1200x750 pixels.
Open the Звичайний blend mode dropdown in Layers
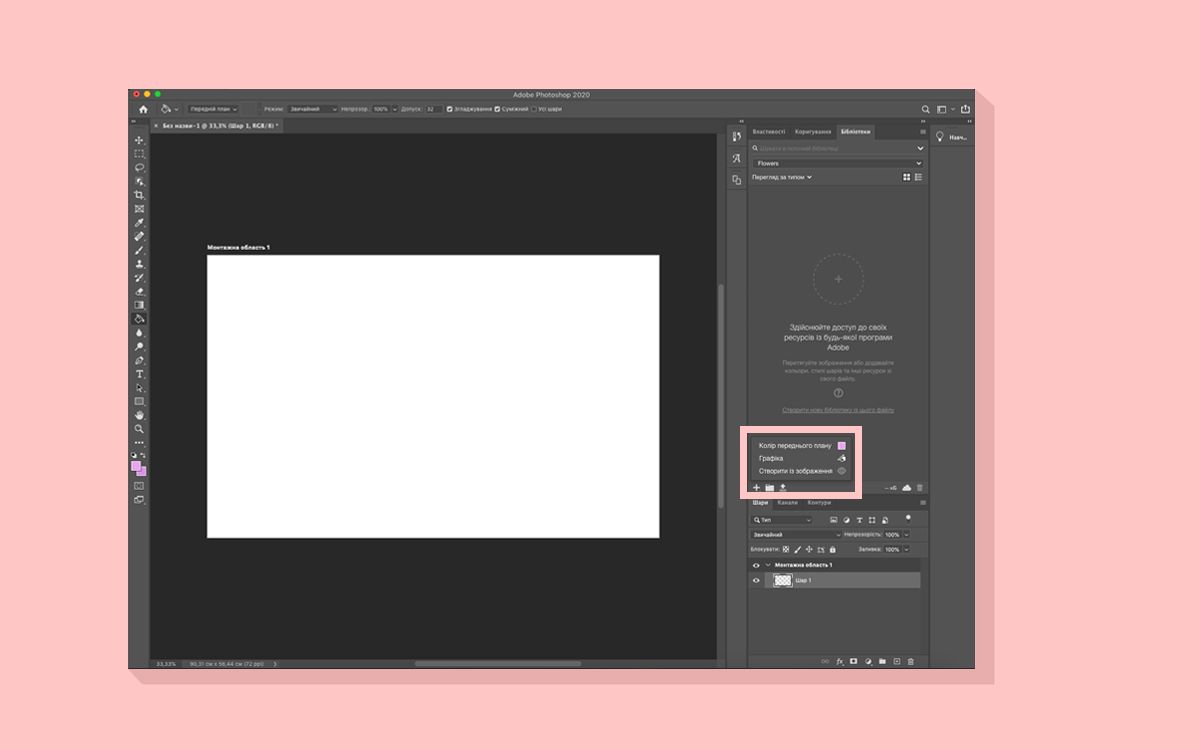(796, 535)
